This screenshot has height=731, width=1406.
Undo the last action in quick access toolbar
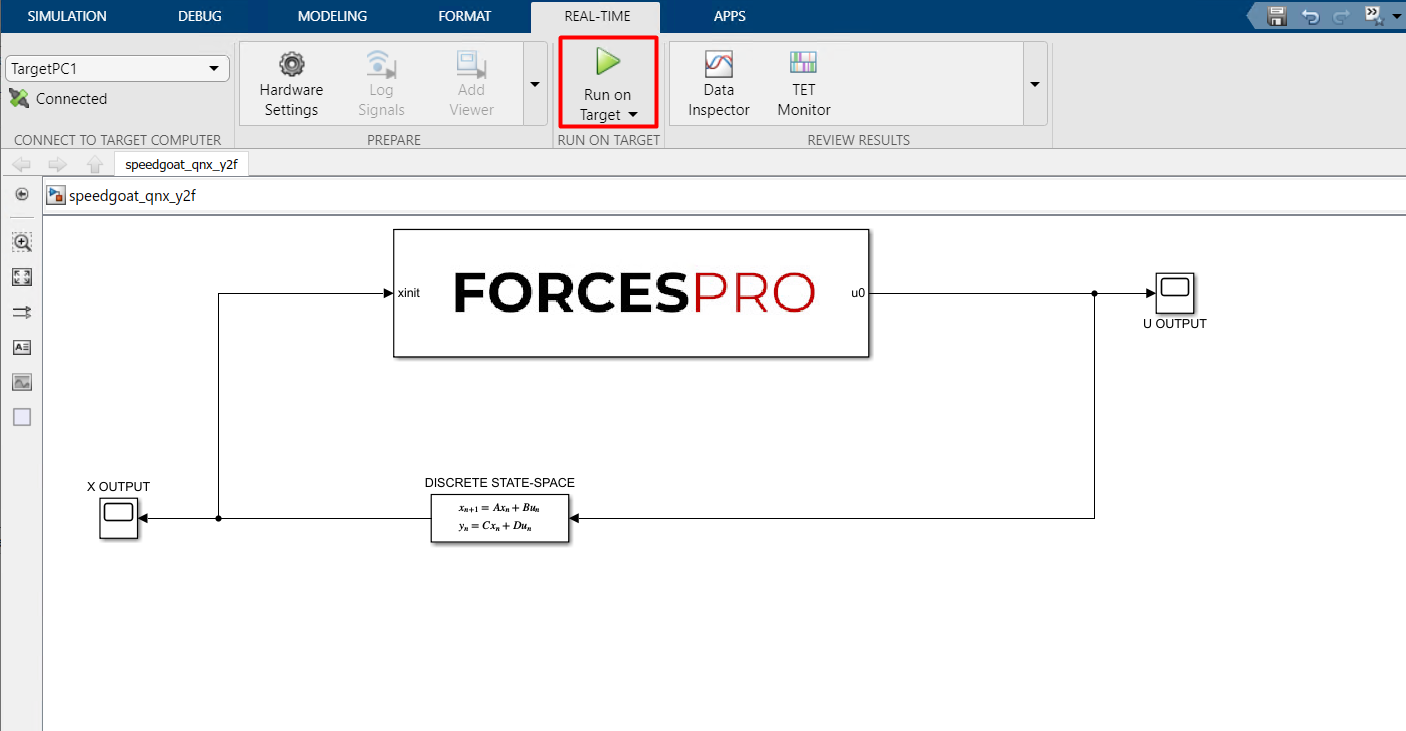coord(1310,16)
